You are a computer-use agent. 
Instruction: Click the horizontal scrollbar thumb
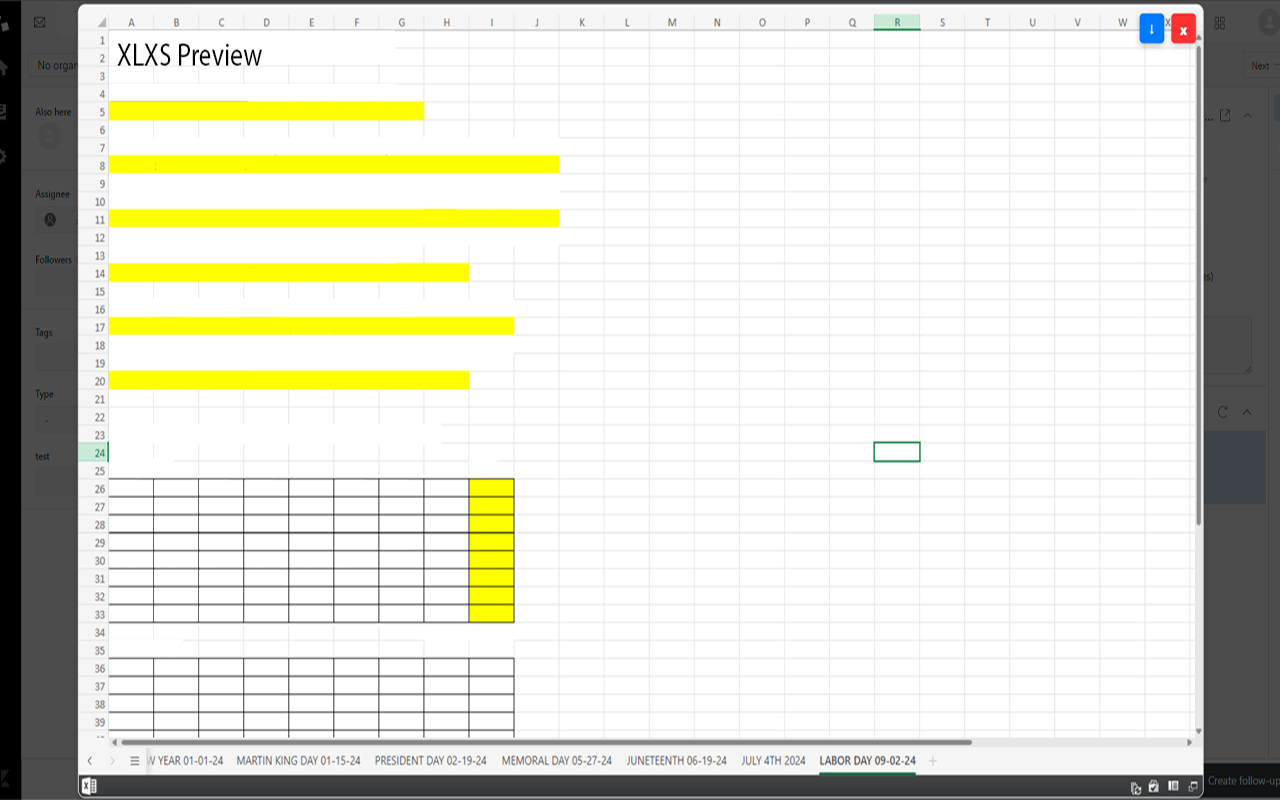click(546, 742)
